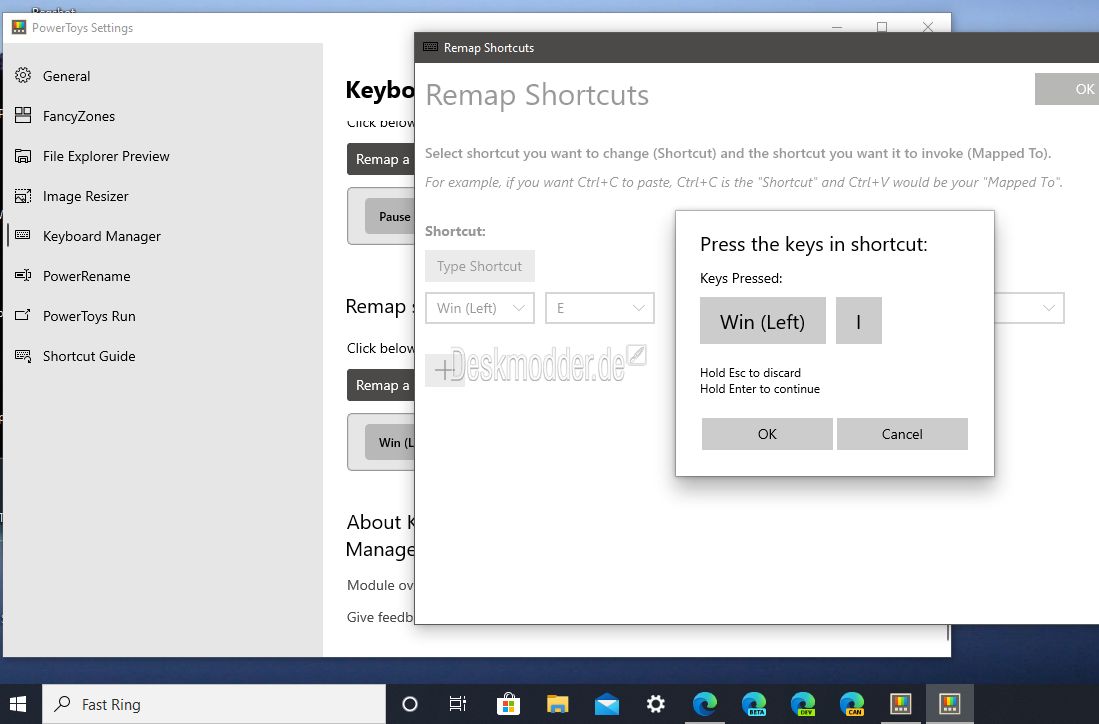Click the Module overview link

(381, 585)
